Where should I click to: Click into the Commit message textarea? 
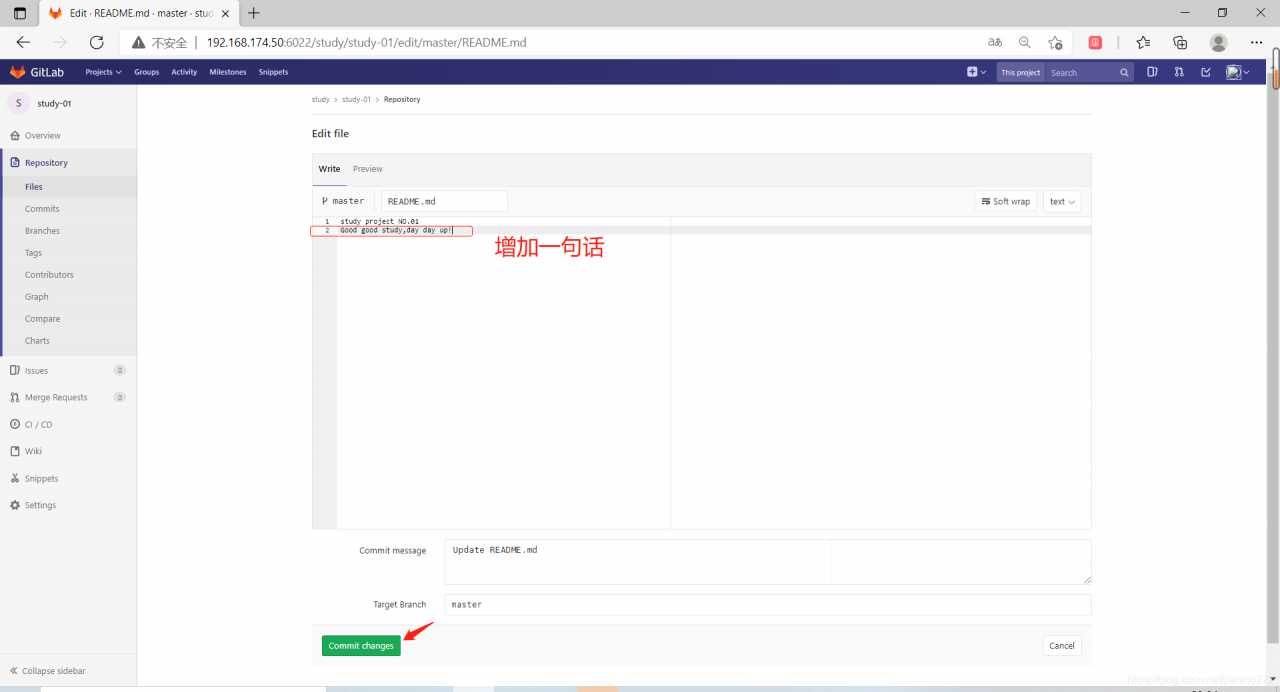click(x=767, y=562)
